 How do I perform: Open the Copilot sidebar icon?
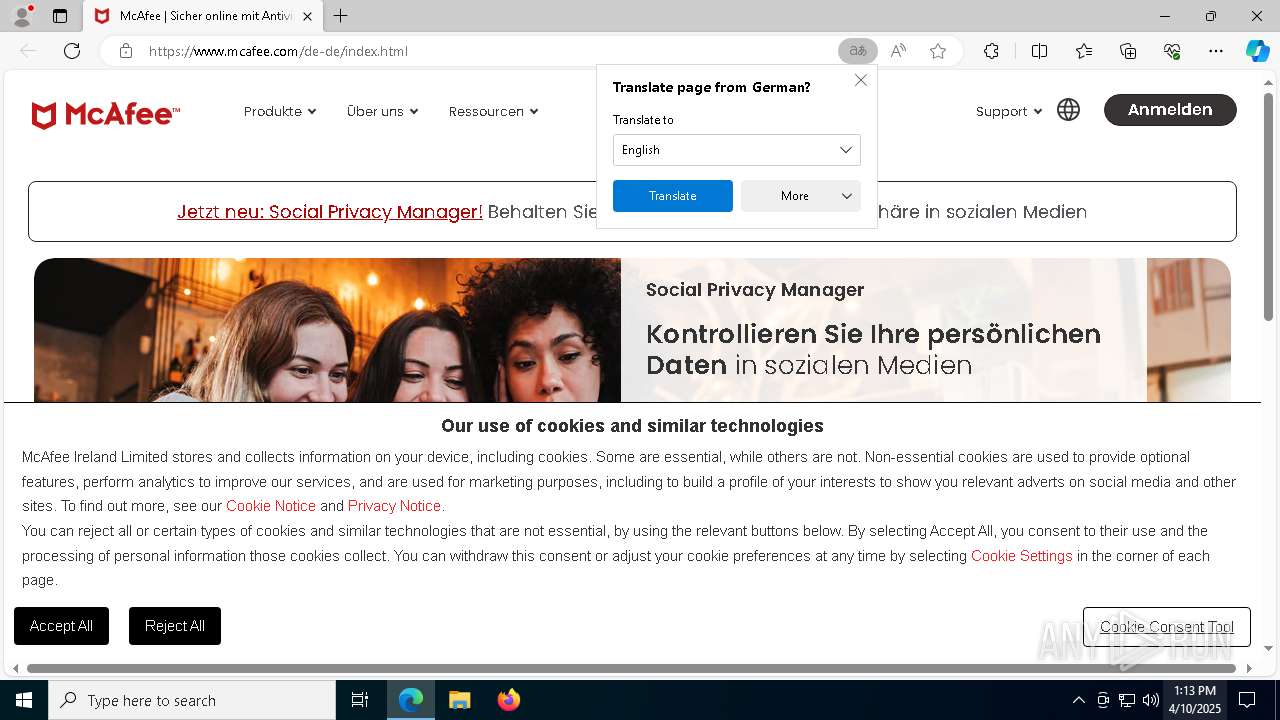[x=1257, y=51]
